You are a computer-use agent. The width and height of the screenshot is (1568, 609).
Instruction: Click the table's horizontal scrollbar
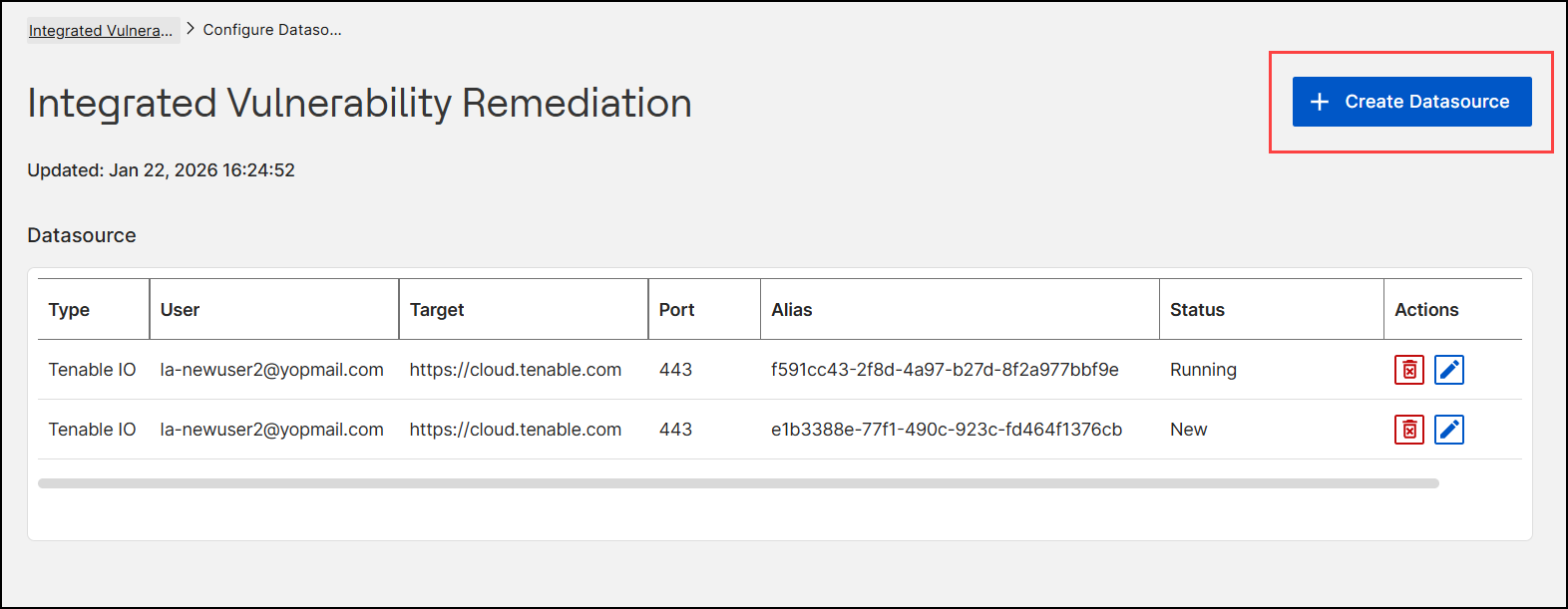[x=738, y=483]
